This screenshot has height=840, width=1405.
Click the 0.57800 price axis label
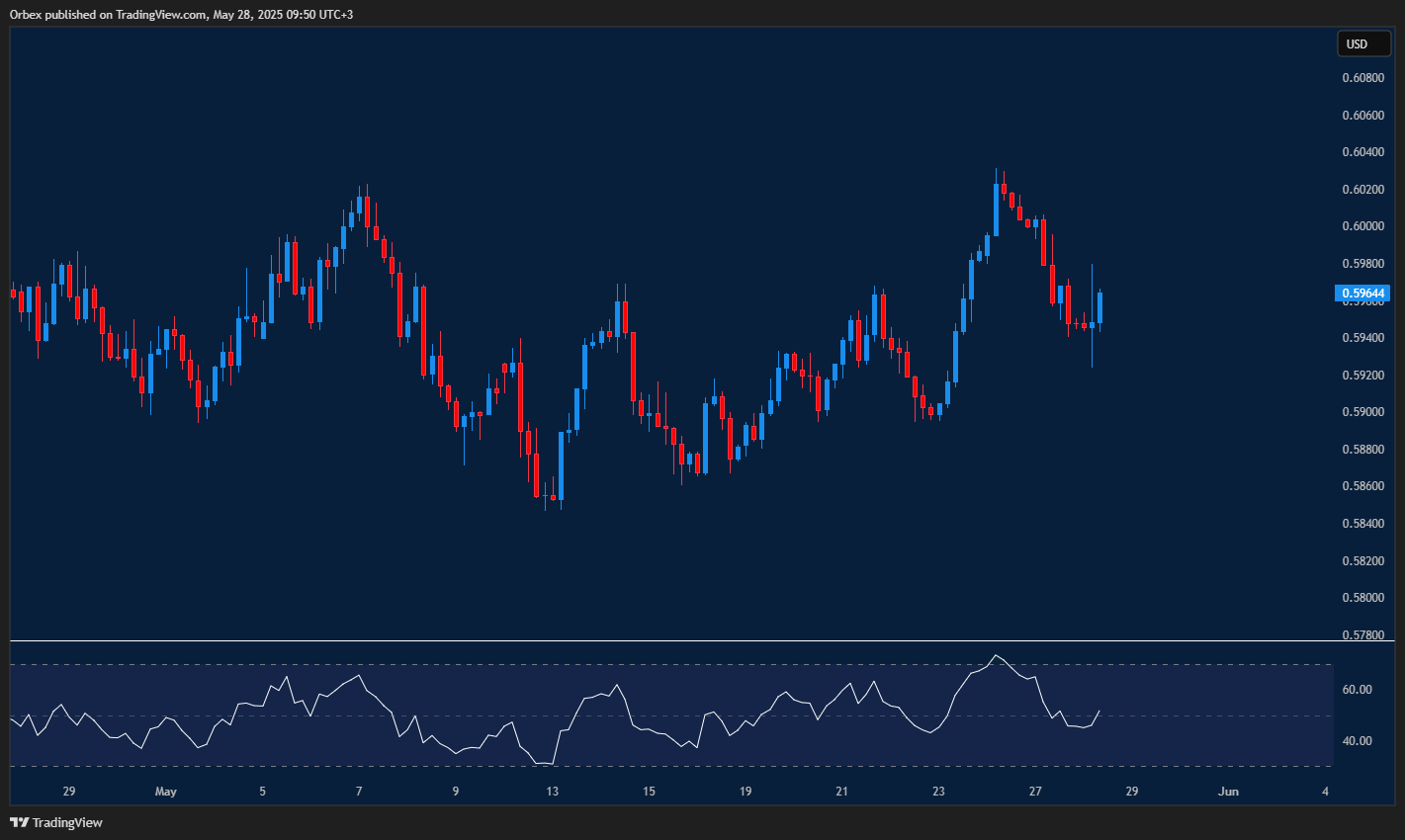pyautogui.click(x=1362, y=636)
